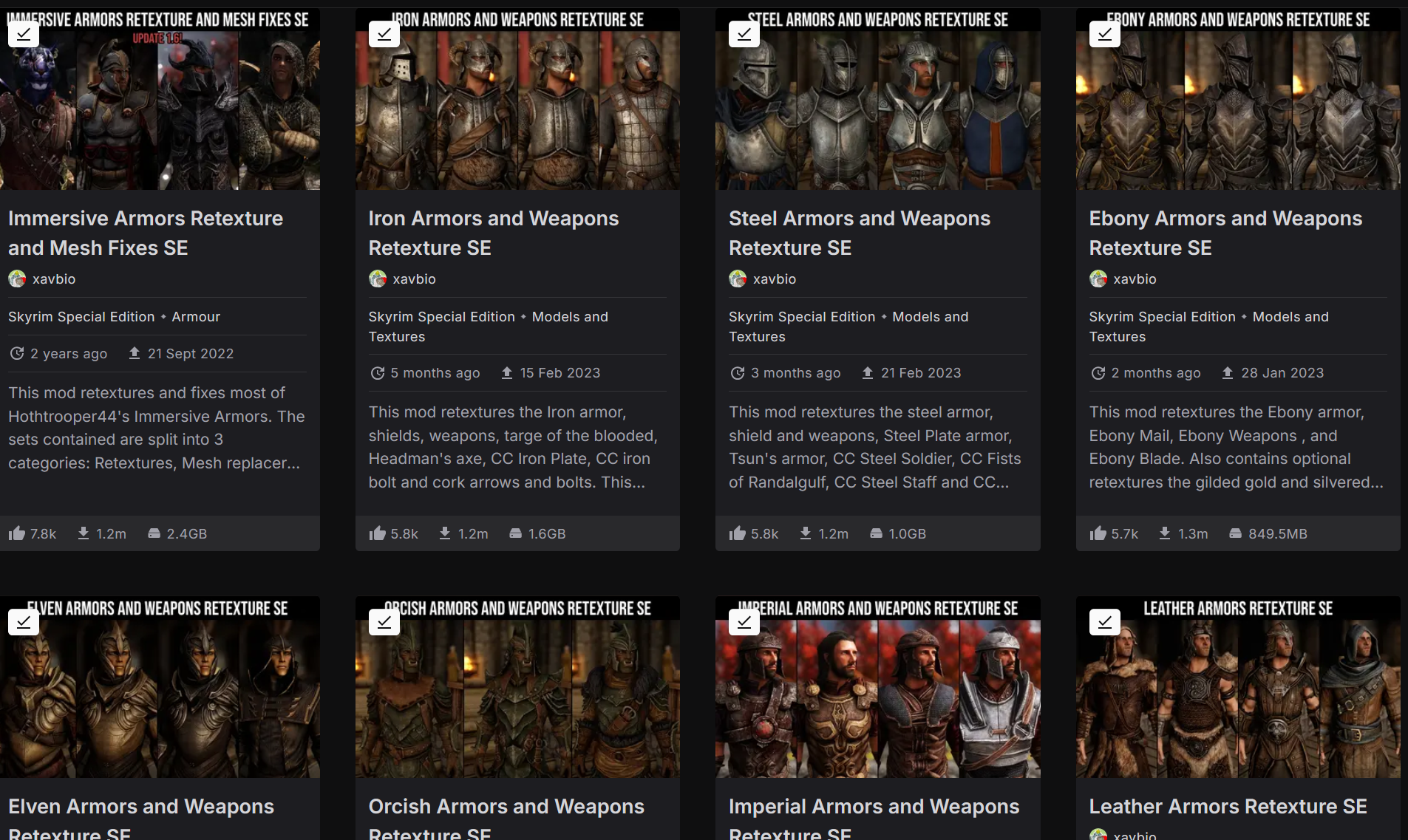
Task: Click the file size icon beside 1.0GB
Action: click(876, 533)
